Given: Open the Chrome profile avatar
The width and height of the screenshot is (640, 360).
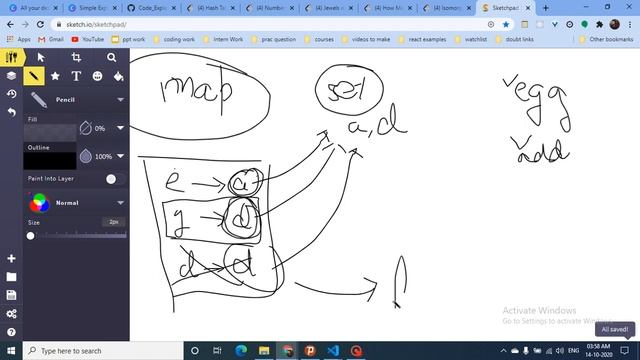Looking at the screenshot, I should (x=615, y=24).
